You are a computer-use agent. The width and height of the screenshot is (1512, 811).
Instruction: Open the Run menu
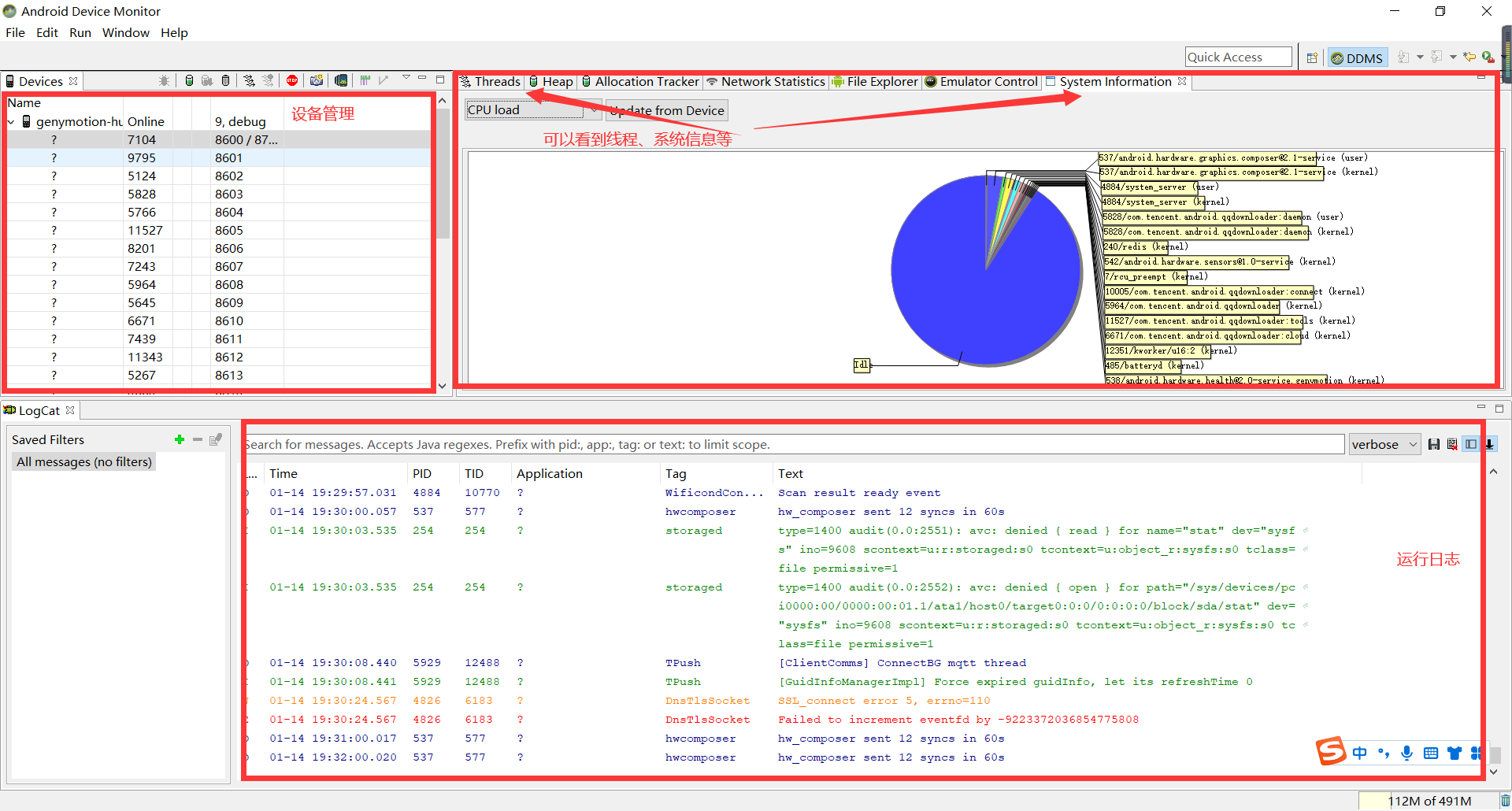(x=80, y=32)
